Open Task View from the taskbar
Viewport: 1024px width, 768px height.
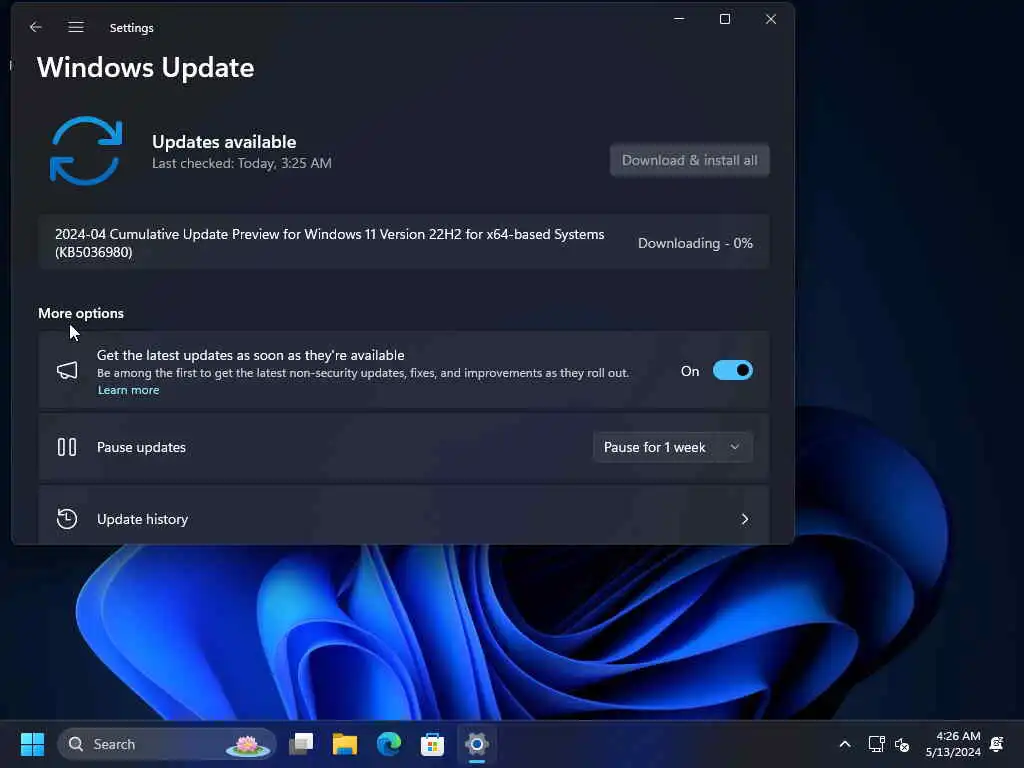pos(301,744)
